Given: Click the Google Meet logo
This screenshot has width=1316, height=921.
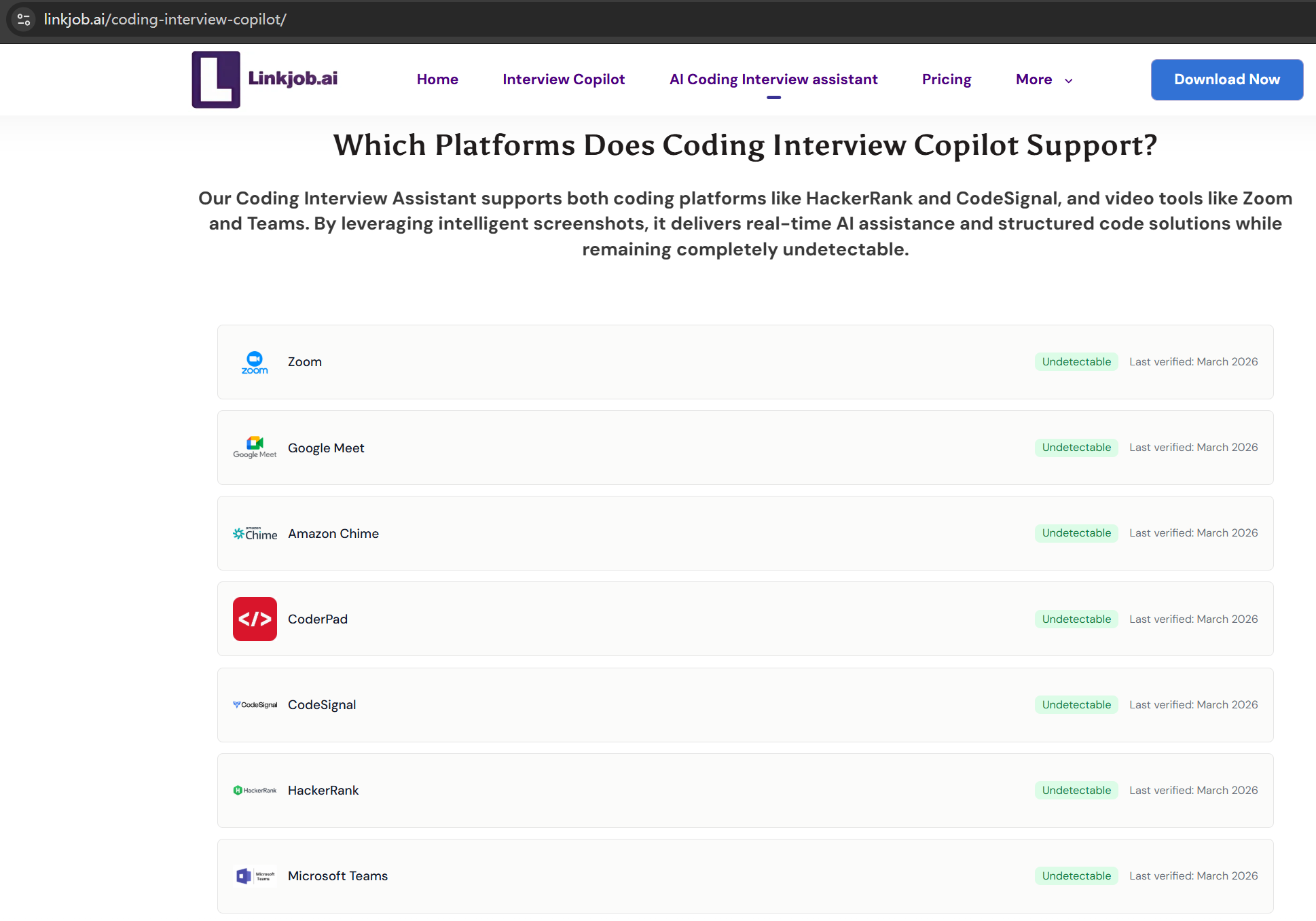Looking at the screenshot, I should (255, 448).
